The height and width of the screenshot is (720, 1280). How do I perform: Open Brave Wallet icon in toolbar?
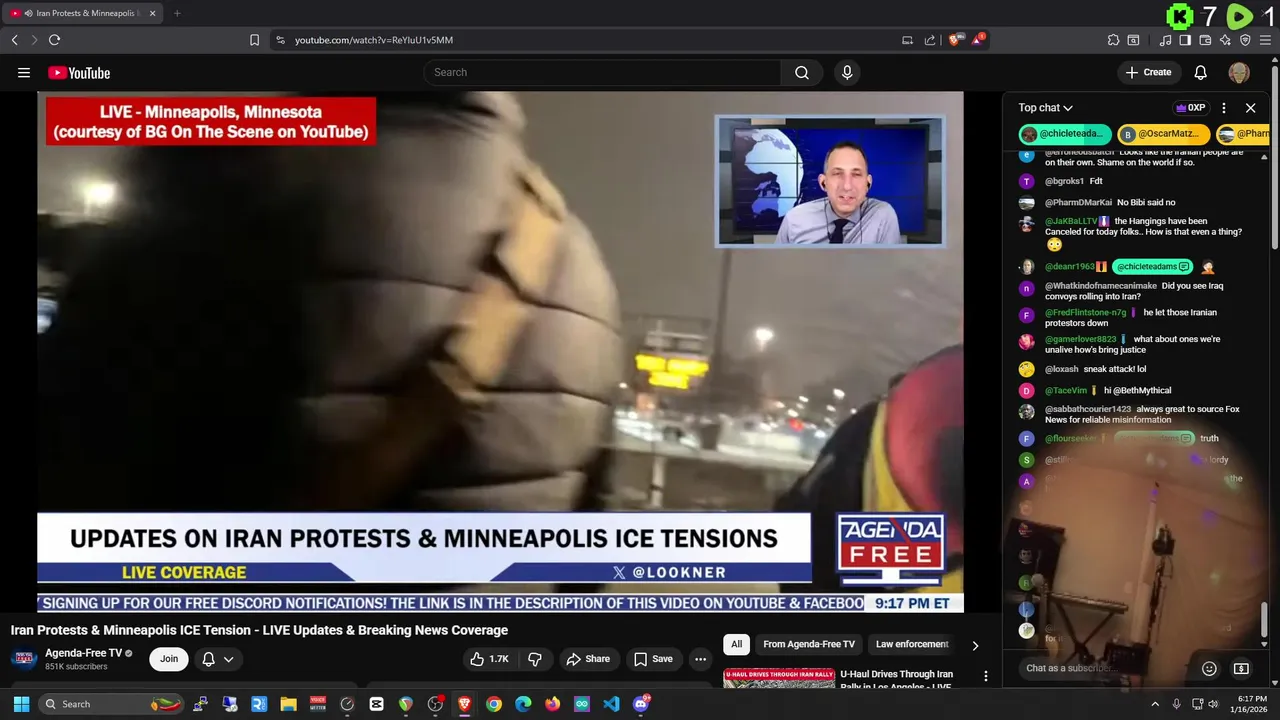tap(1205, 40)
